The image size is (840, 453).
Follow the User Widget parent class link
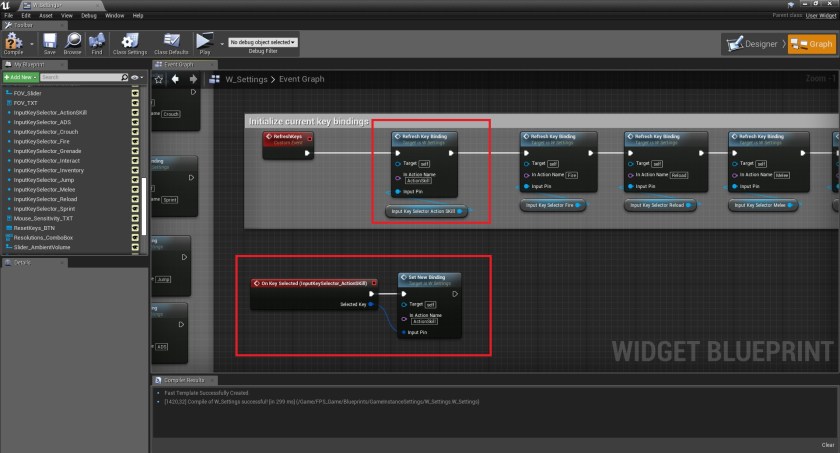819,16
